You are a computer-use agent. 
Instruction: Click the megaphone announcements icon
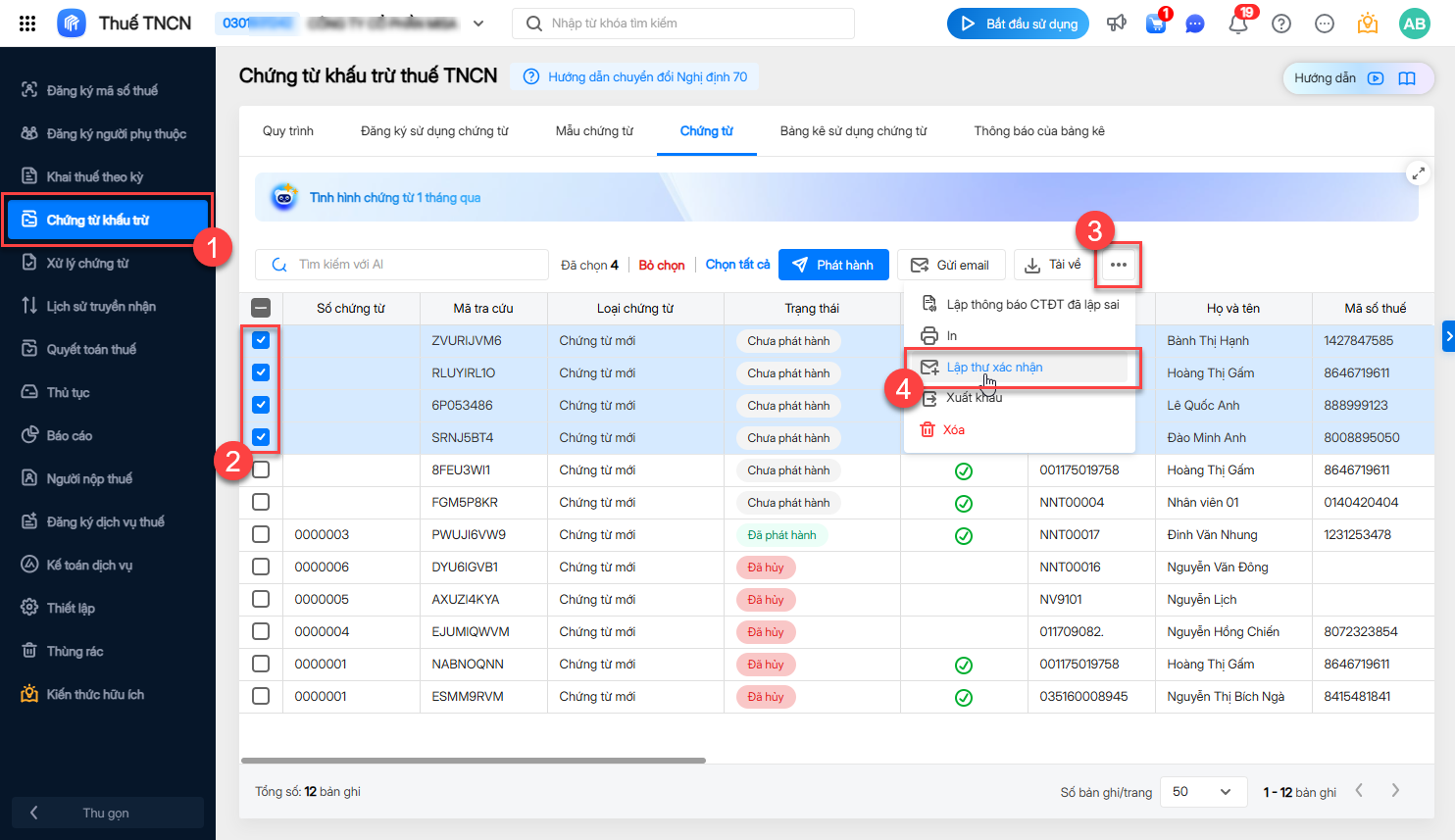coord(1117,24)
